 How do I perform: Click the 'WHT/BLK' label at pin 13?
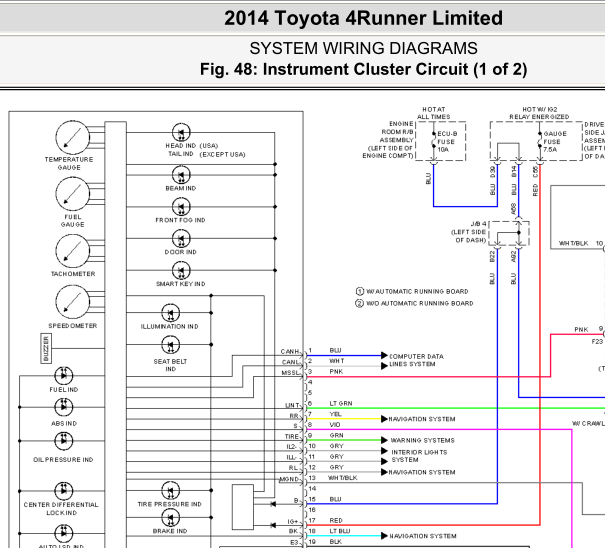tap(343, 478)
